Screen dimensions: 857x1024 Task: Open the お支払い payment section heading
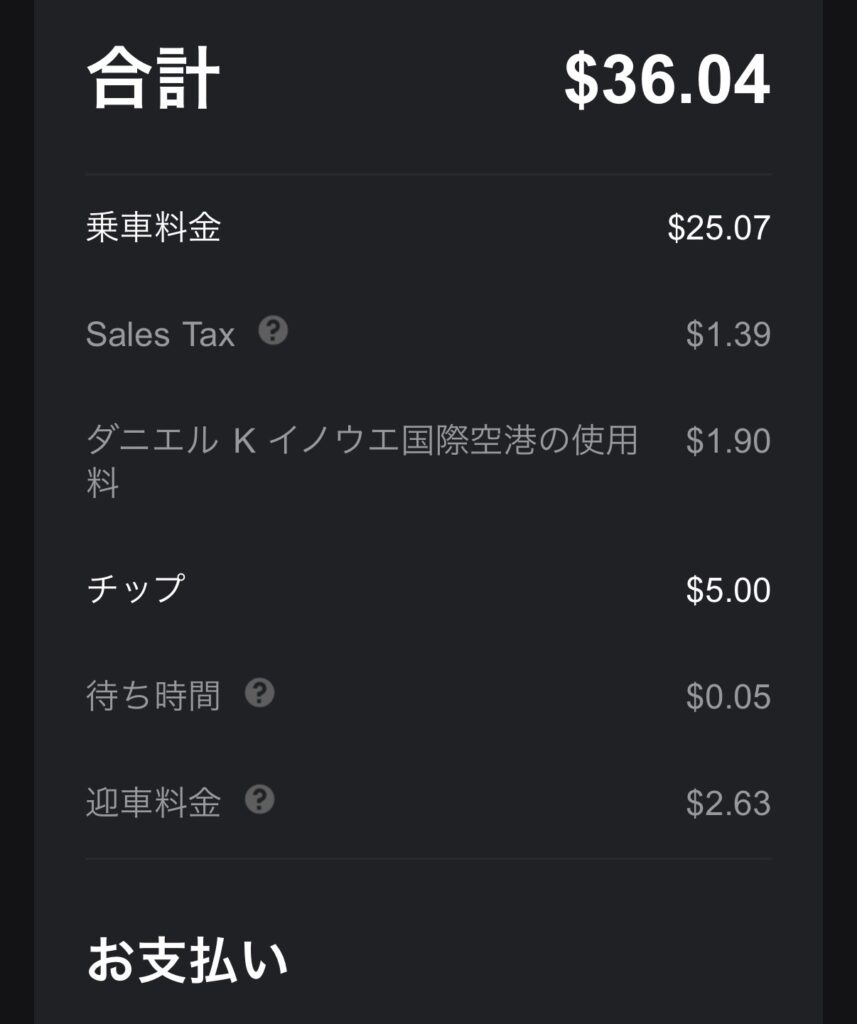click(x=187, y=960)
